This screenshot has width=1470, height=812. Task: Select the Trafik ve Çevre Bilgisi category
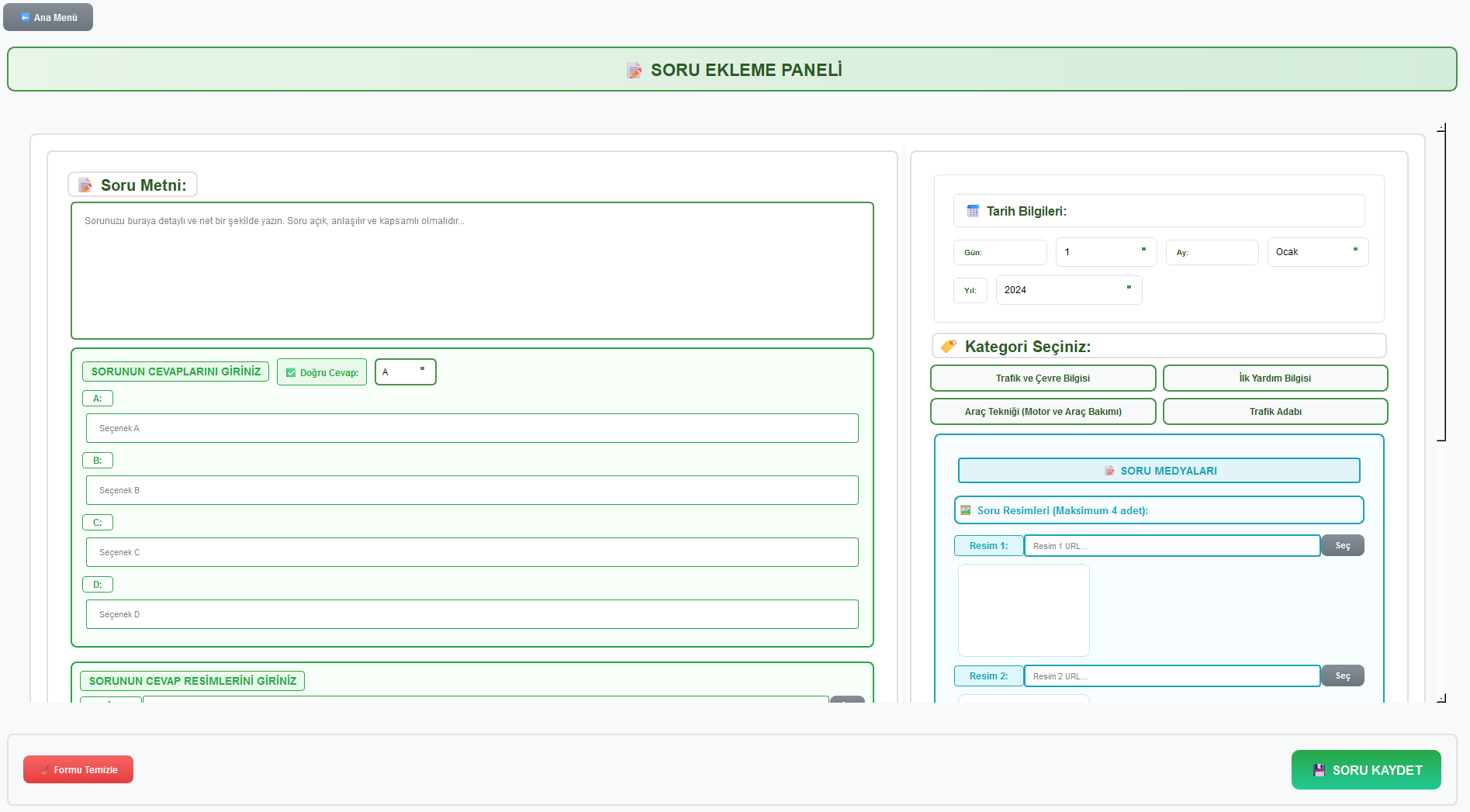(1043, 378)
